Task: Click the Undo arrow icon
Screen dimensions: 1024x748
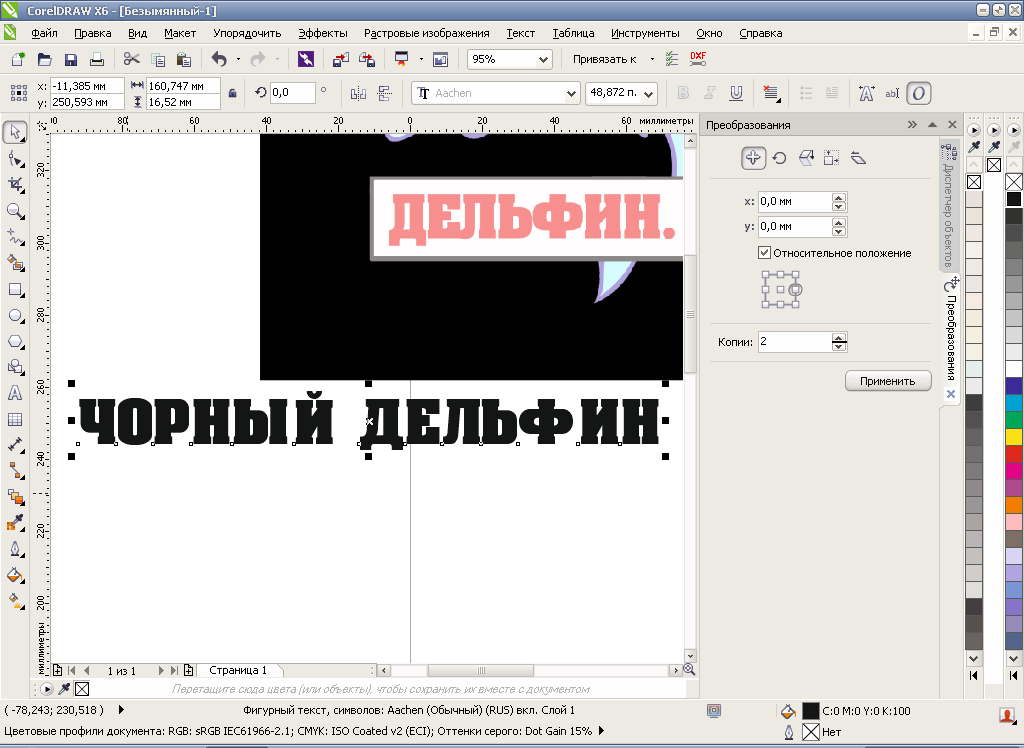Action: click(219, 60)
